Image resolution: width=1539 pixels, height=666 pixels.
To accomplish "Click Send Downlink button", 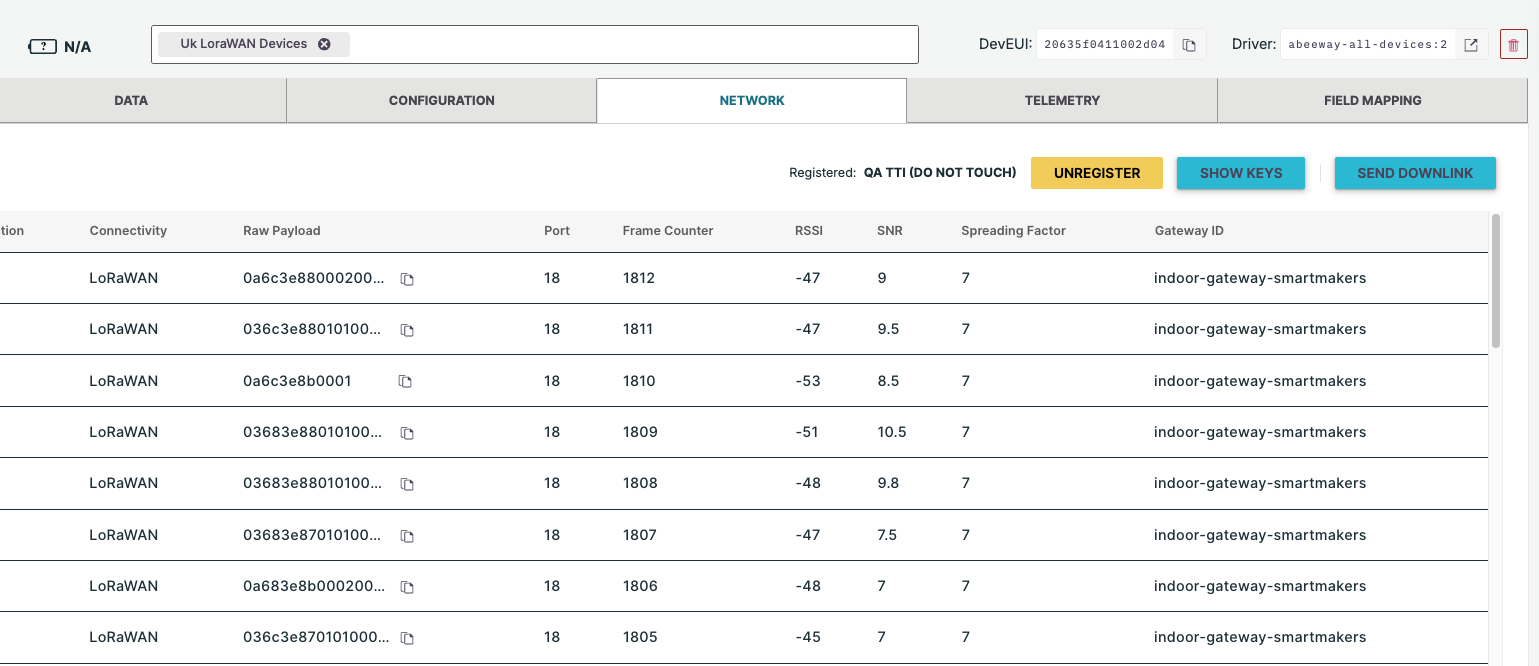I will pyautogui.click(x=1414, y=173).
